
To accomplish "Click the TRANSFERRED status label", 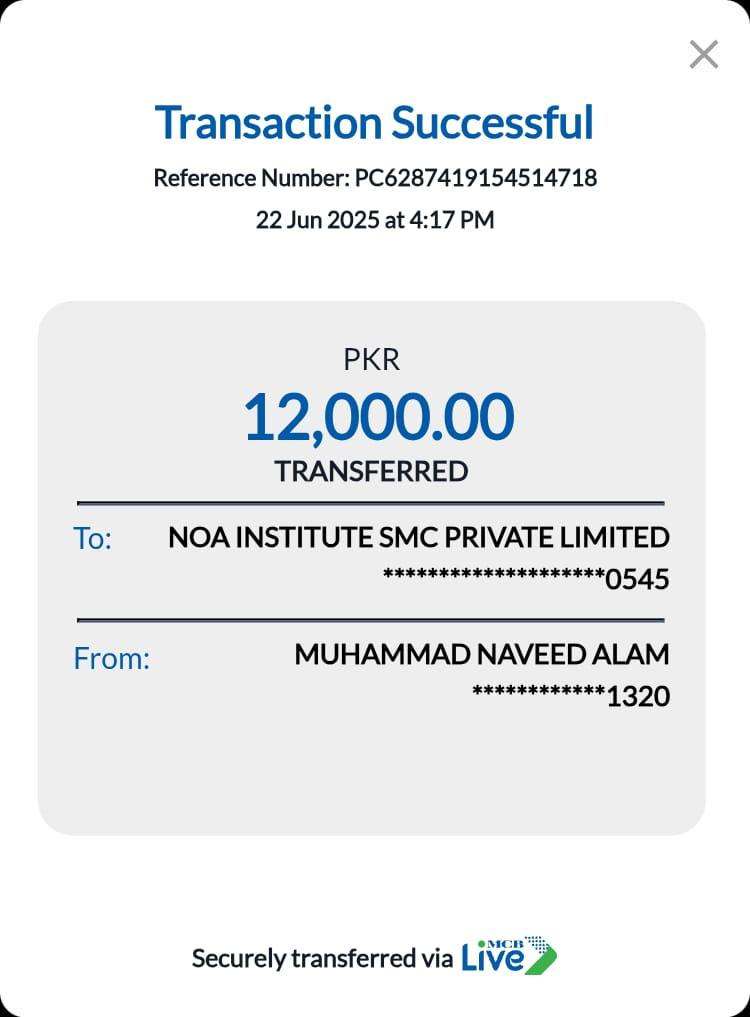I will pos(371,471).
